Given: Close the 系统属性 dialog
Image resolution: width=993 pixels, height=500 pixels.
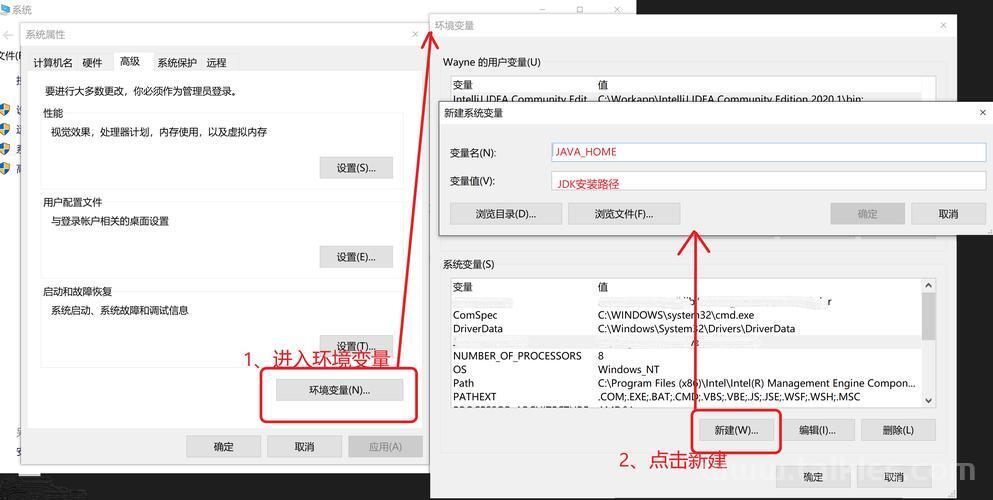Looking at the screenshot, I should point(415,34).
